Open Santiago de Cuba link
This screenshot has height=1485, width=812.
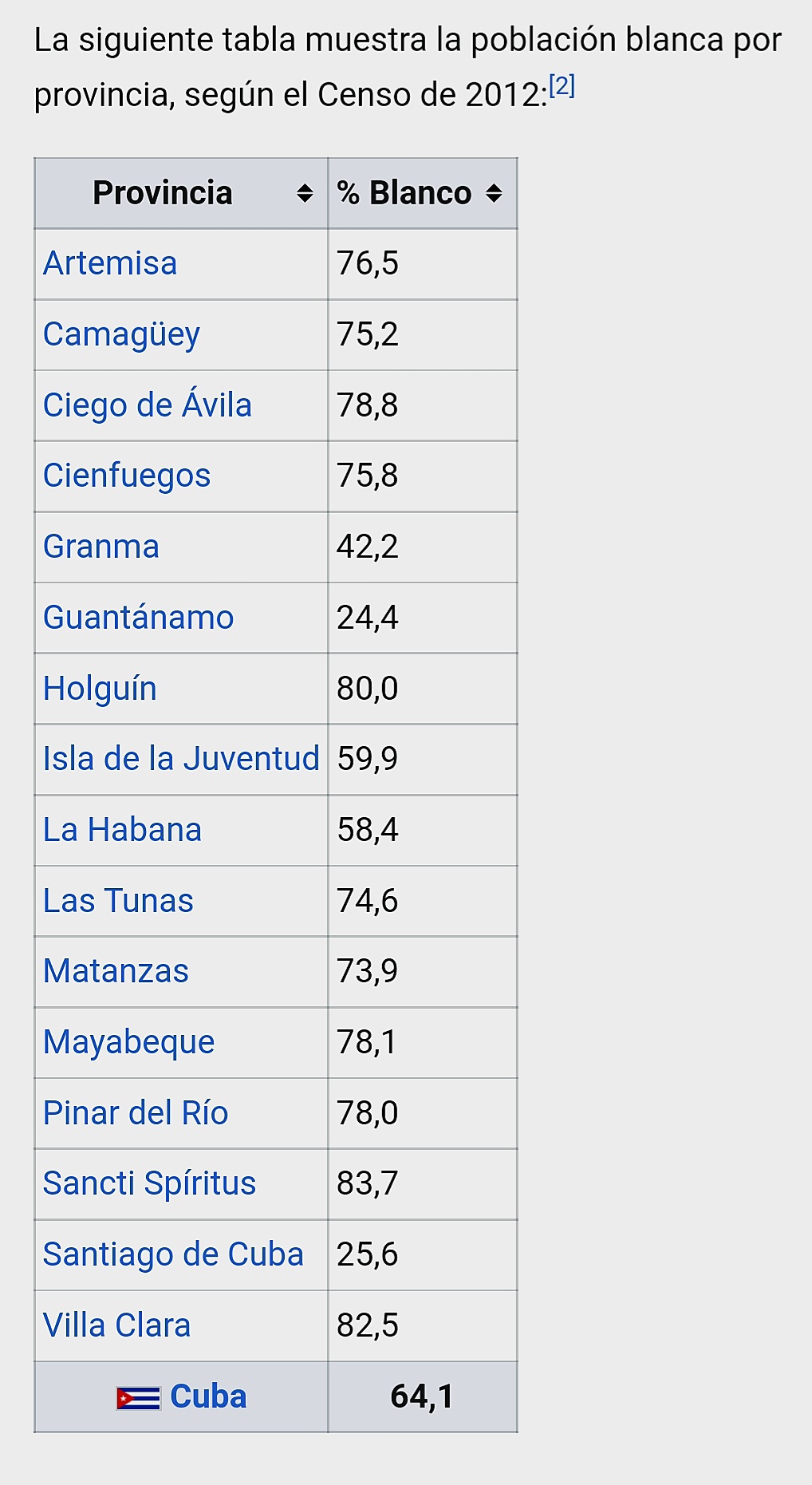173,1254
